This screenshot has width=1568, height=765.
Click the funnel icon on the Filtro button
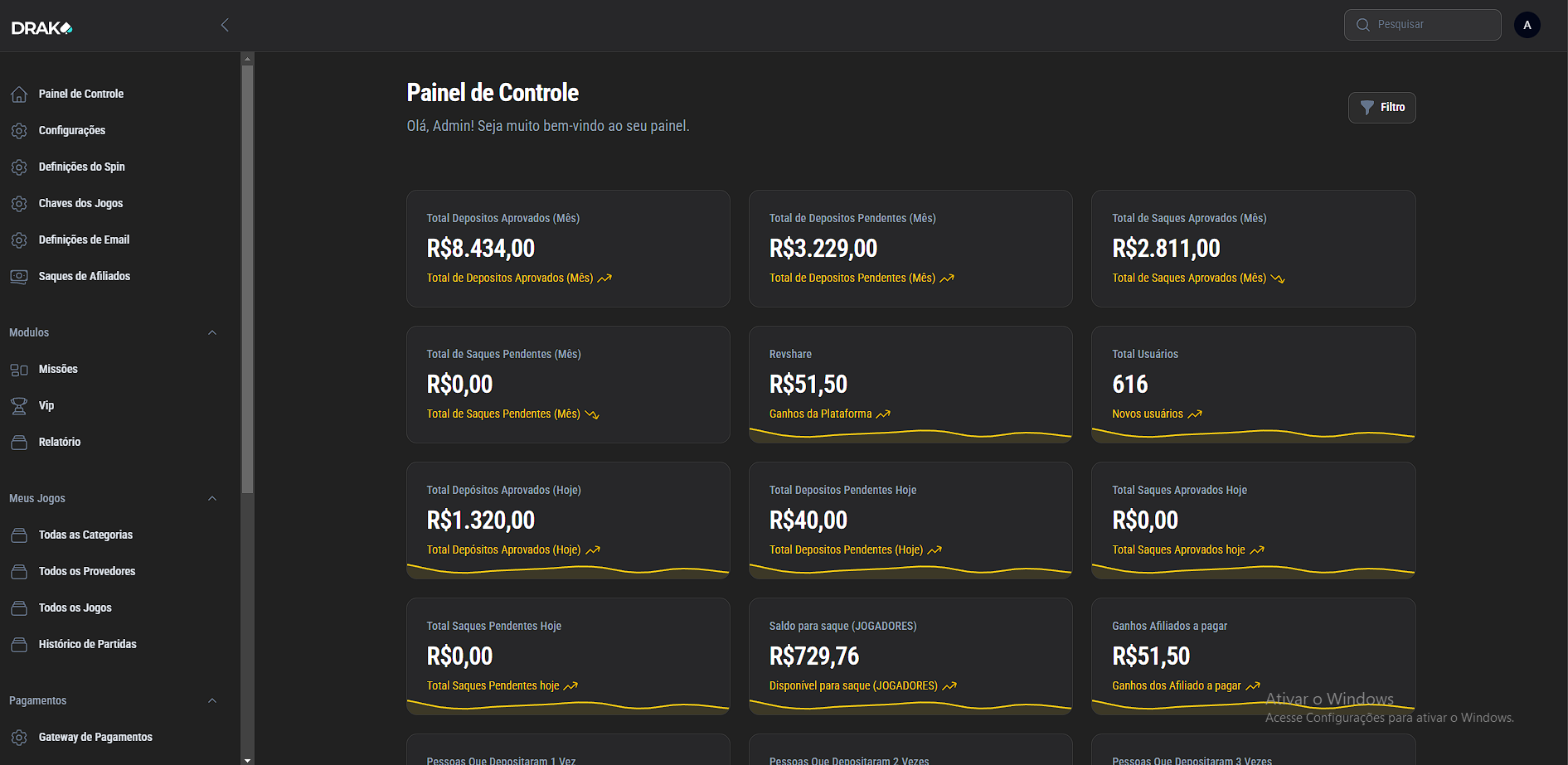click(1367, 108)
